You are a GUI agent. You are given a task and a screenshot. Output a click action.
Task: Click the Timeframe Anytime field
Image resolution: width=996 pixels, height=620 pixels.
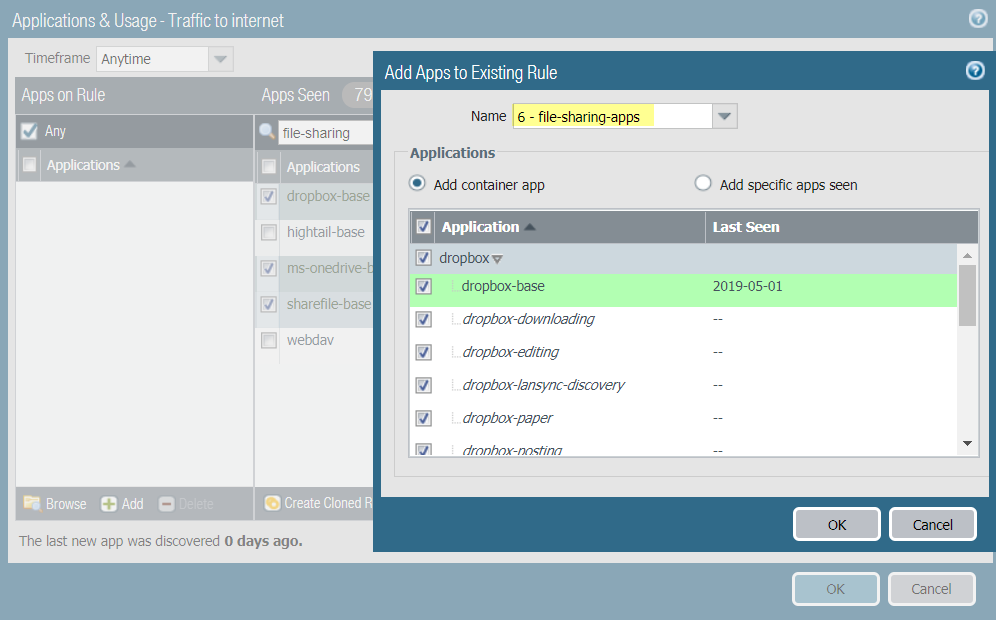152,59
